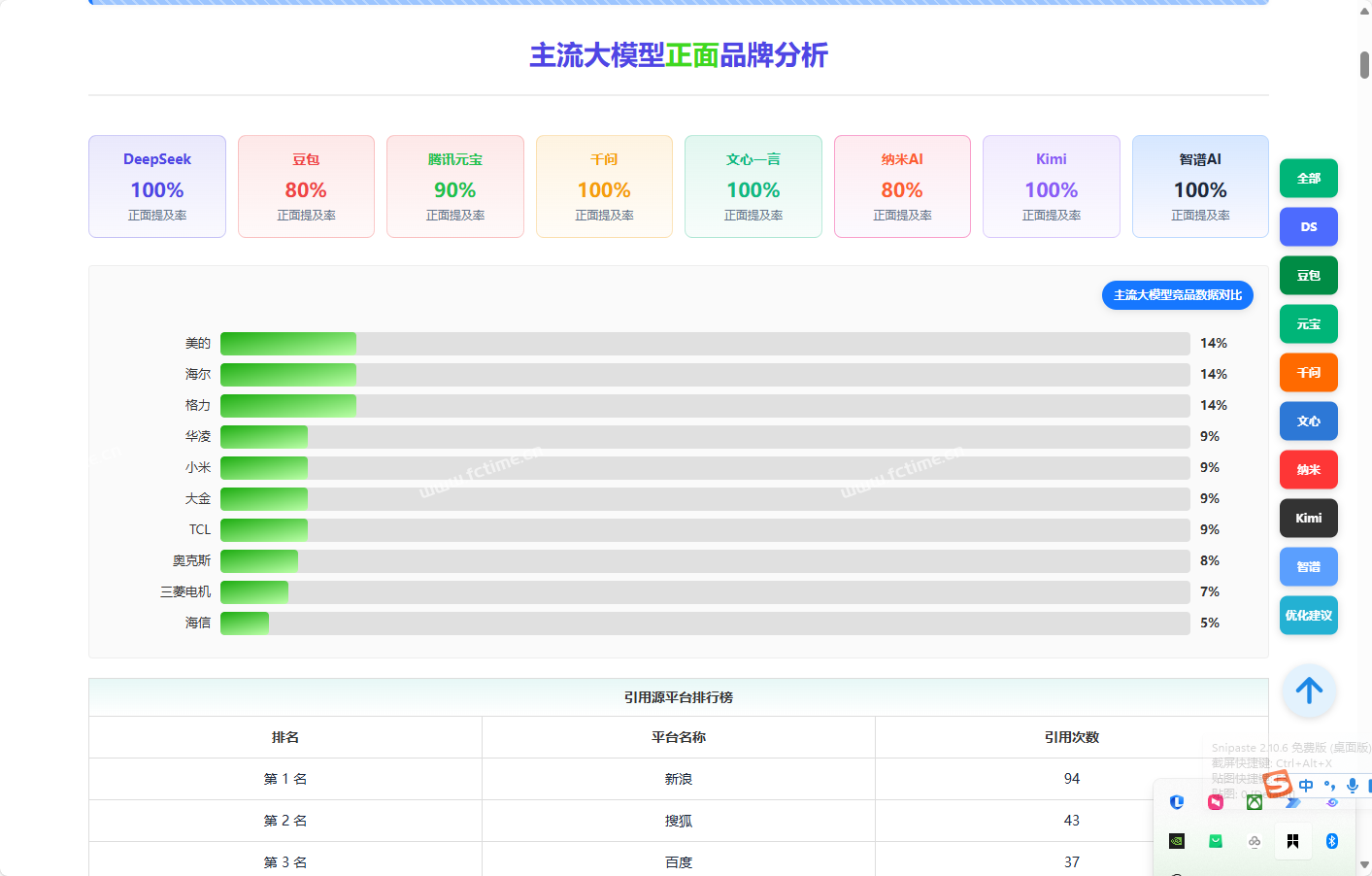Viewport: 1372px width, 876px height.
Task: Switch to the DS sidebar tab
Action: tap(1308, 227)
